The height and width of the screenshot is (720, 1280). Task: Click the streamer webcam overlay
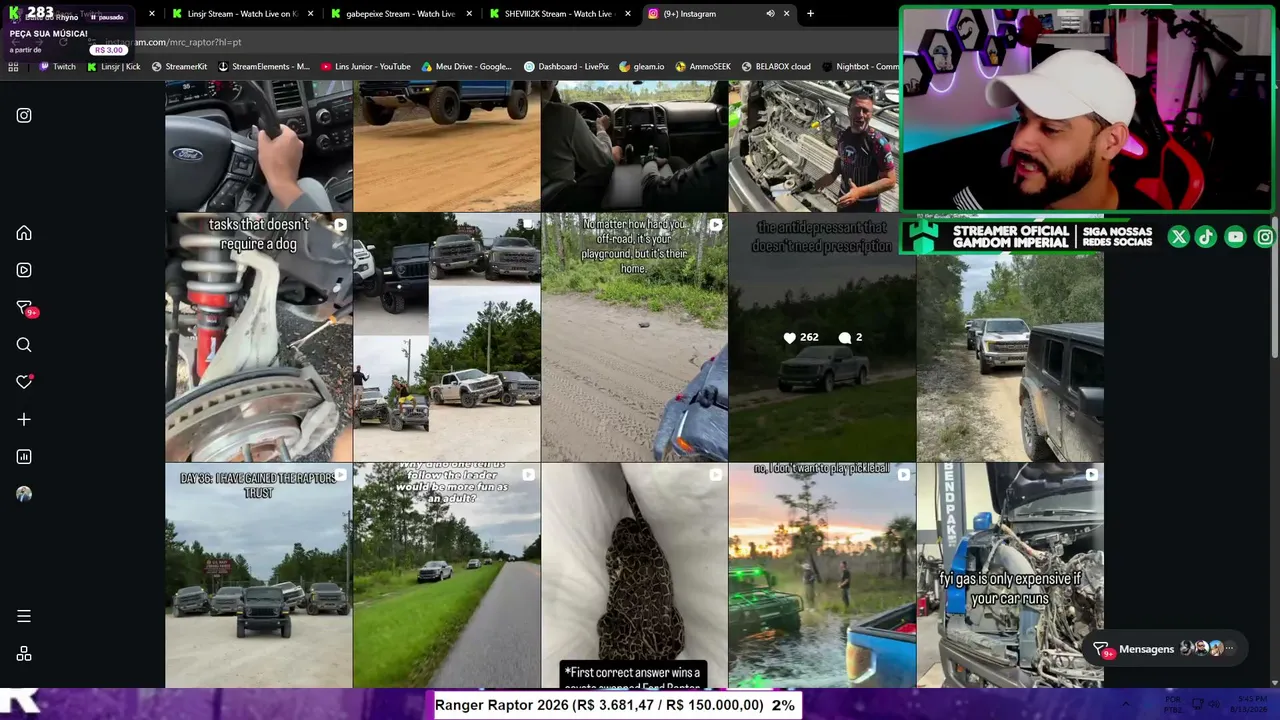pyautogui.click(x=1088, y=110)
